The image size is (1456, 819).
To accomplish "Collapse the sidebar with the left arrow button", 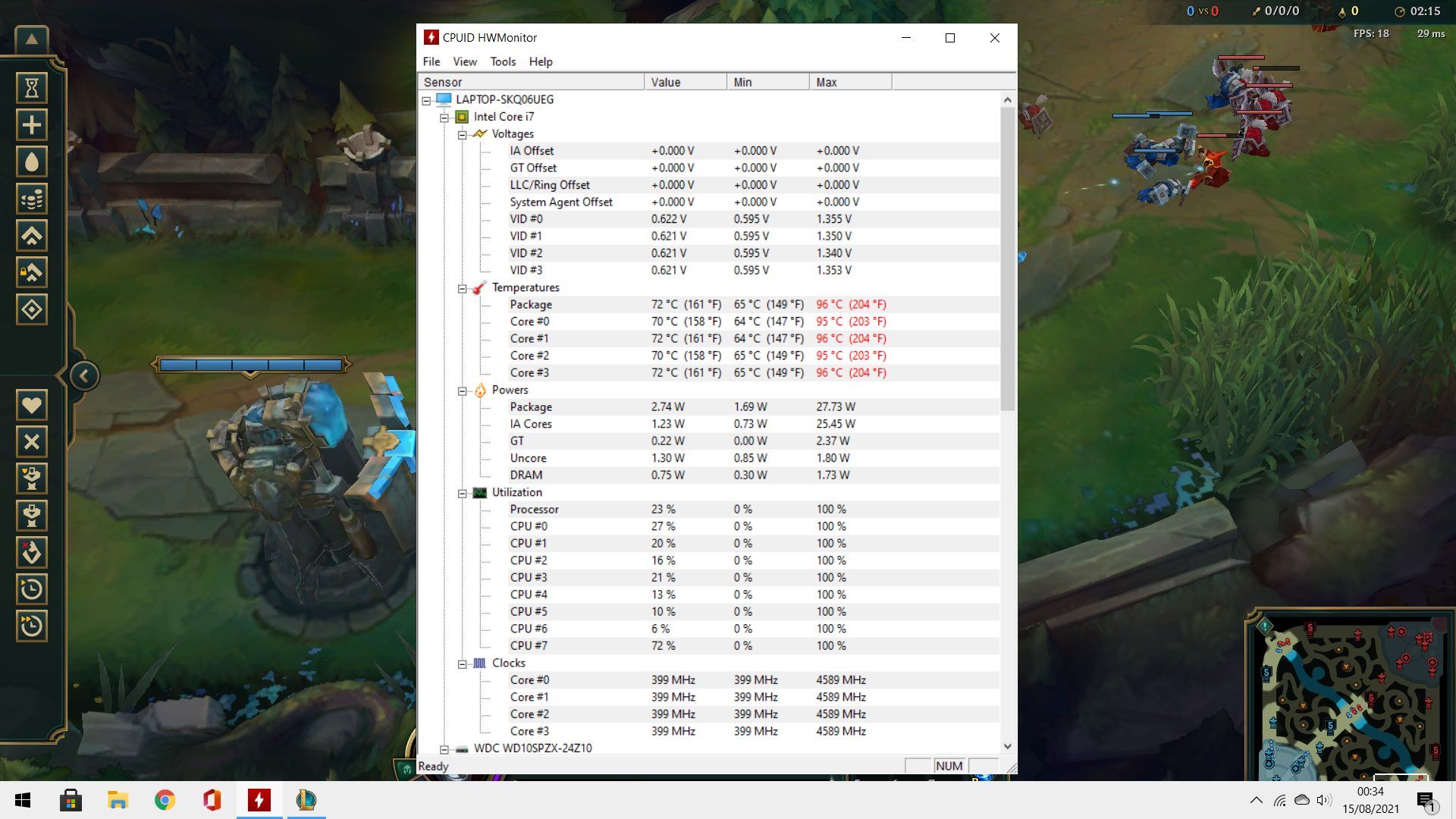I will click(84, 375).
